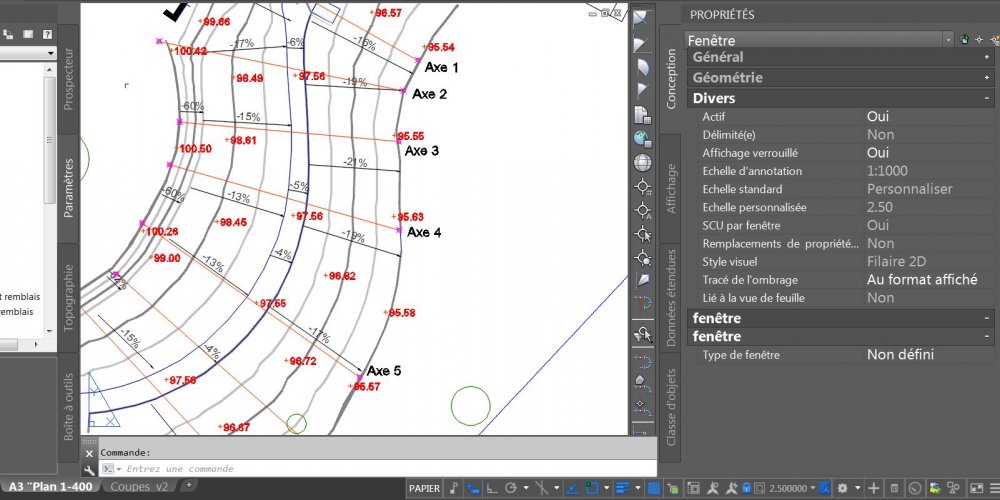Click the help question mark icon

pos(47,34)
